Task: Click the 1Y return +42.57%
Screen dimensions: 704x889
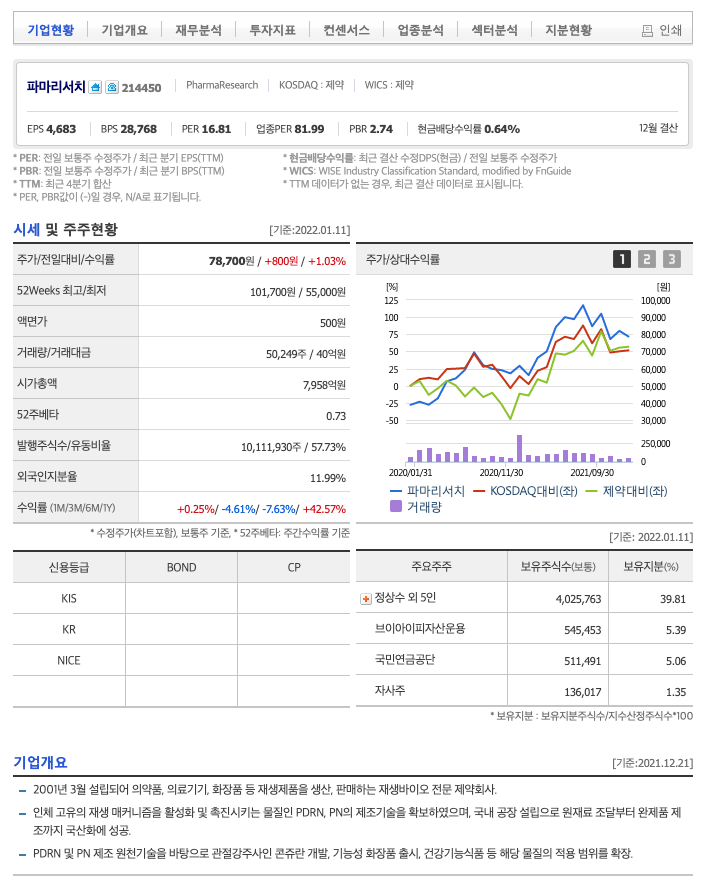Action: (324, 509)
